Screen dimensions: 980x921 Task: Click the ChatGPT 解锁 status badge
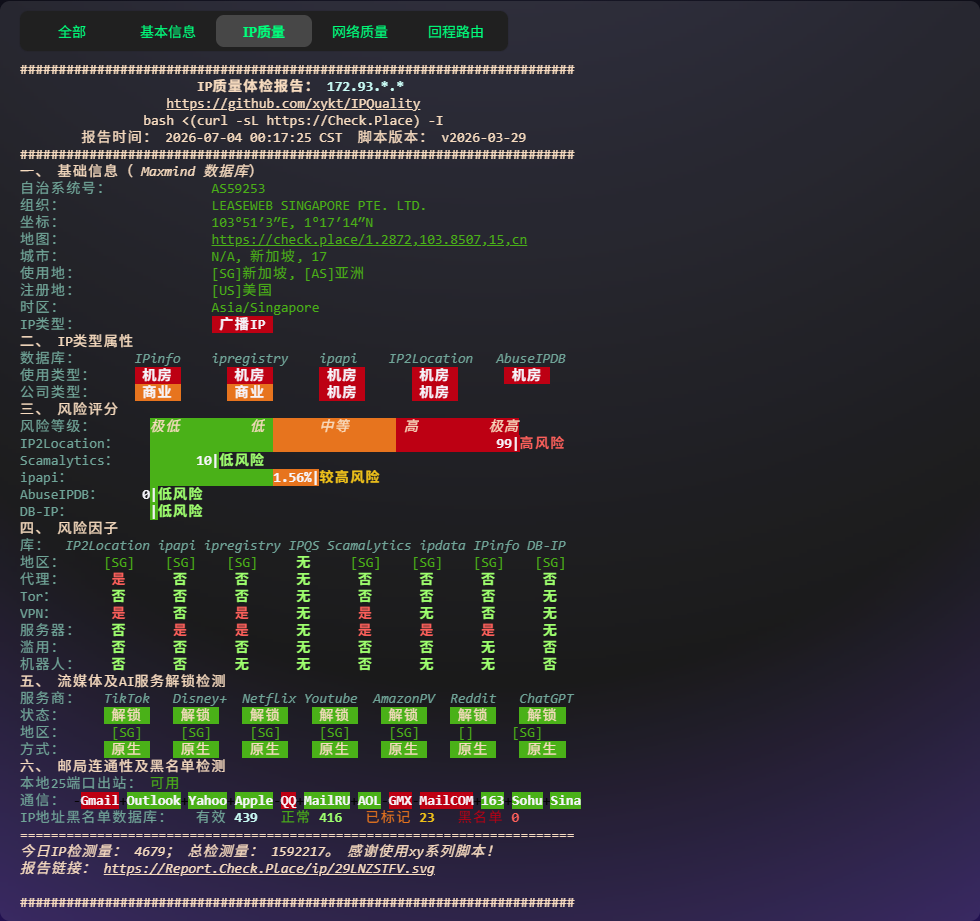(542, 715)
